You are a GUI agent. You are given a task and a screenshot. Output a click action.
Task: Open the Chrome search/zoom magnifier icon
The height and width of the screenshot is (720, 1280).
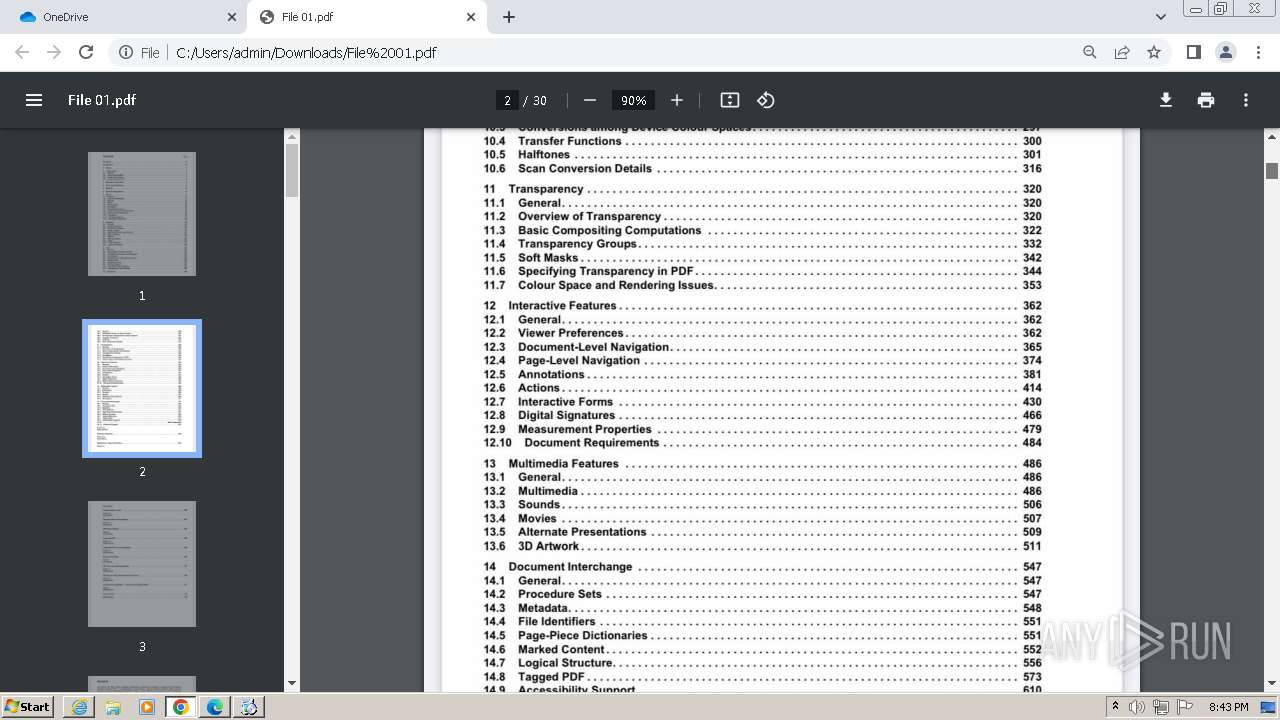coord(1090,52)
